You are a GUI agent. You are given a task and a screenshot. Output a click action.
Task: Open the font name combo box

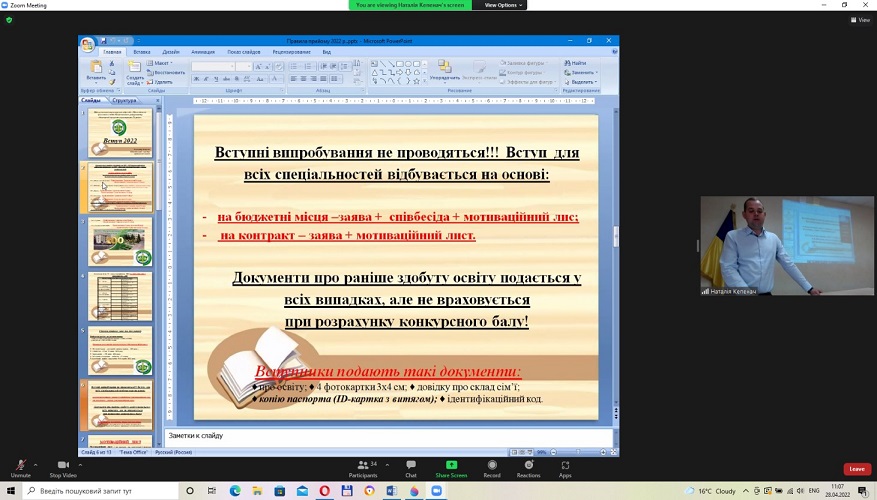click(x=213, y=67)
